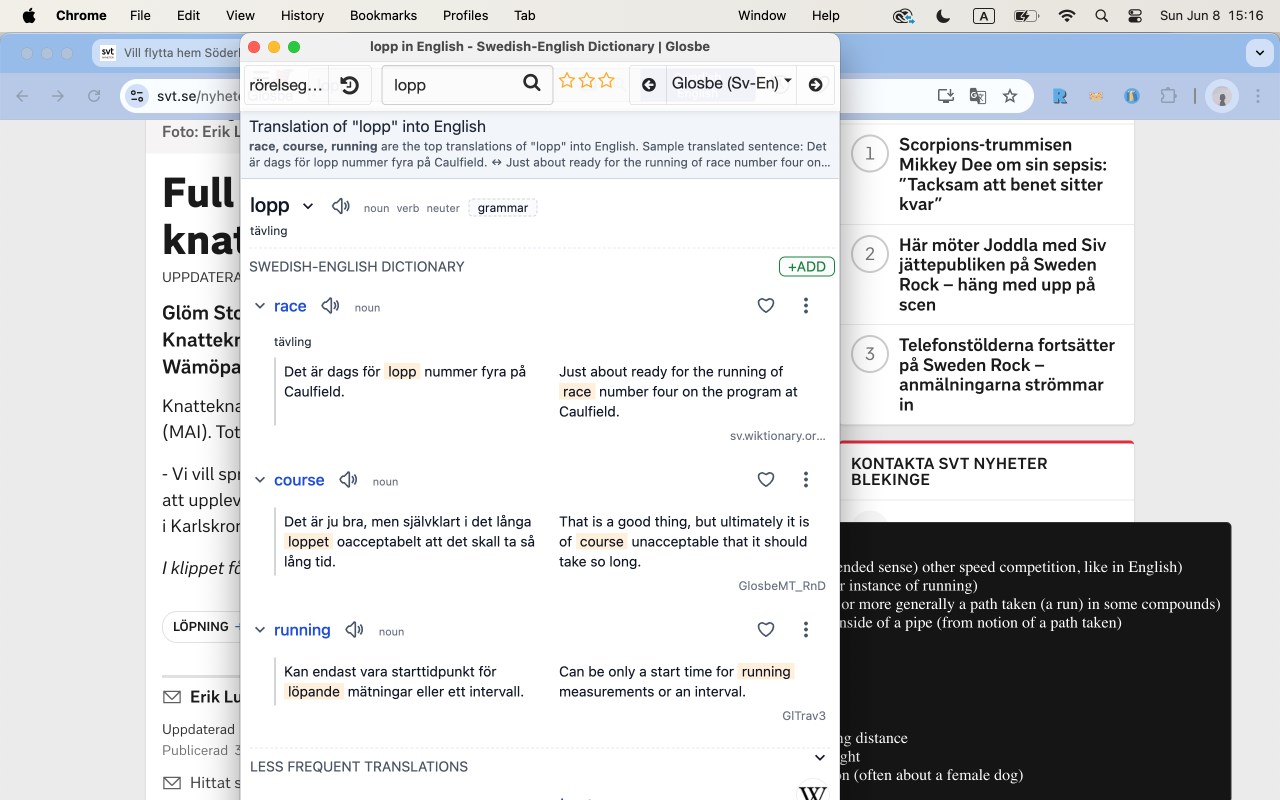More options for the 'race' translation
Screen dimensions: 1280x800
[x=805, y=306]
